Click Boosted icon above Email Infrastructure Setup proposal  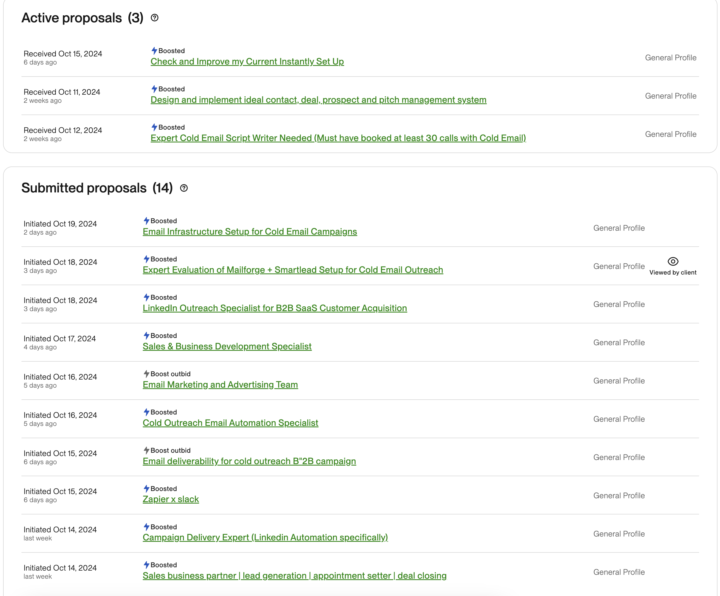pyautogui.click(x=146, y=221)
